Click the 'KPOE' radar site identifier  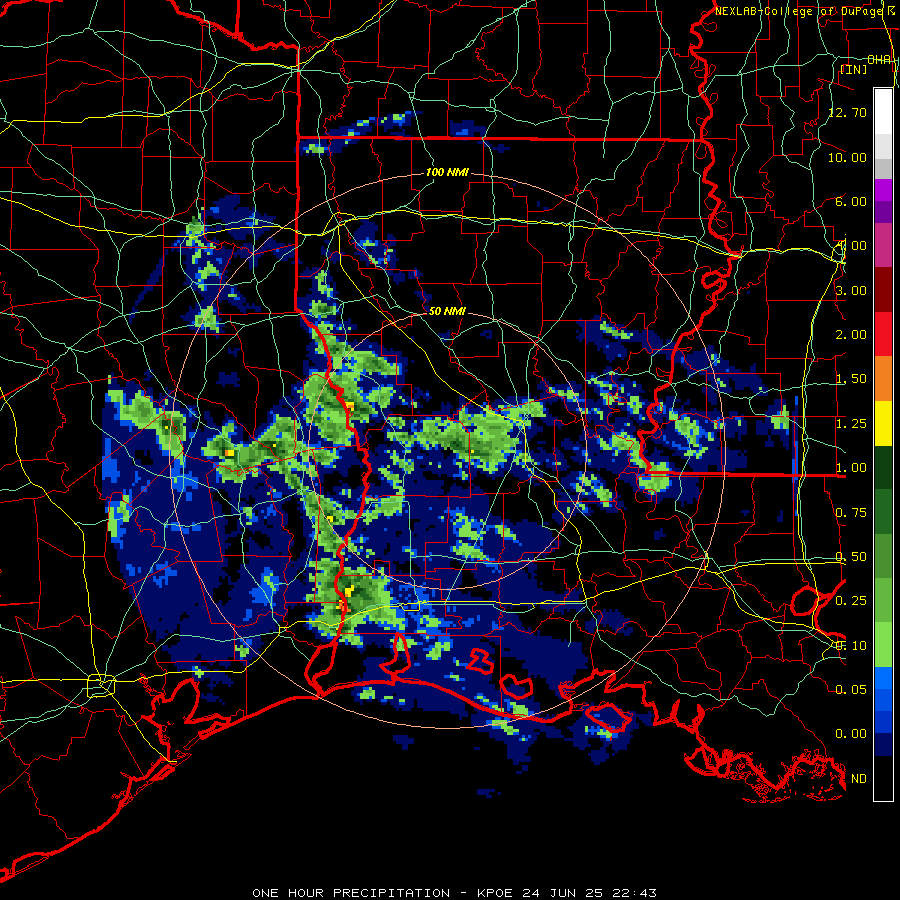pos(495,893)
